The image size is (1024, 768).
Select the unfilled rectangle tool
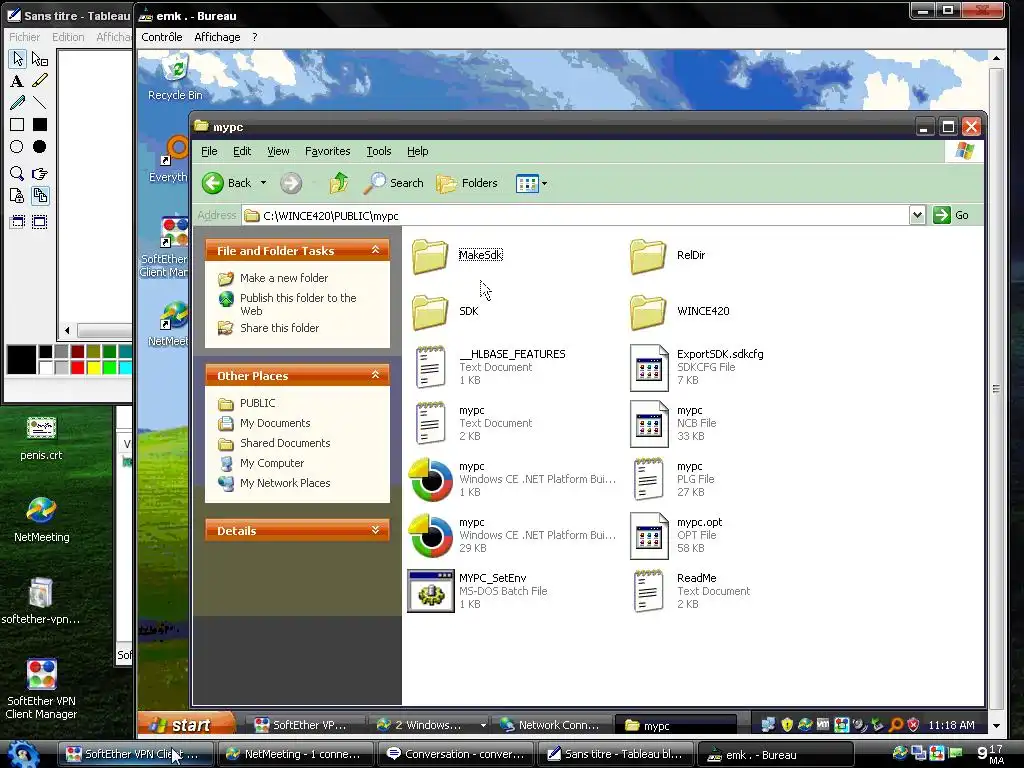pyautogui.click(x=18, y=125)
